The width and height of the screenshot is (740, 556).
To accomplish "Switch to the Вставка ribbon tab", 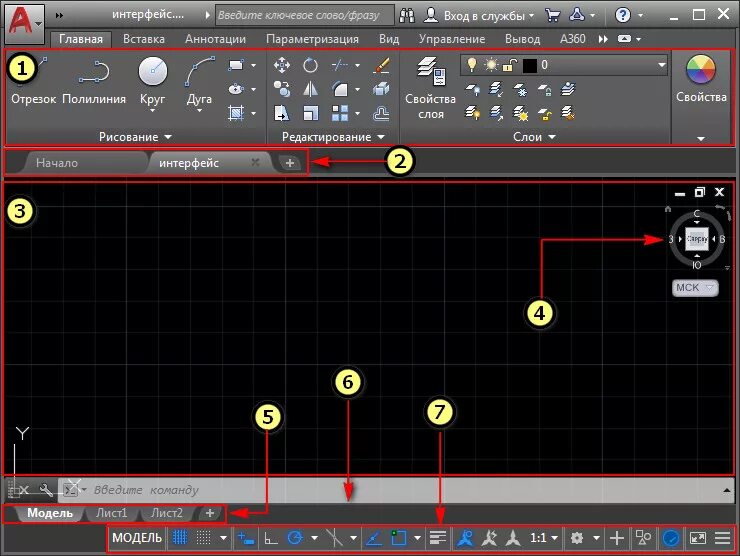I will (x=144, y=39).
